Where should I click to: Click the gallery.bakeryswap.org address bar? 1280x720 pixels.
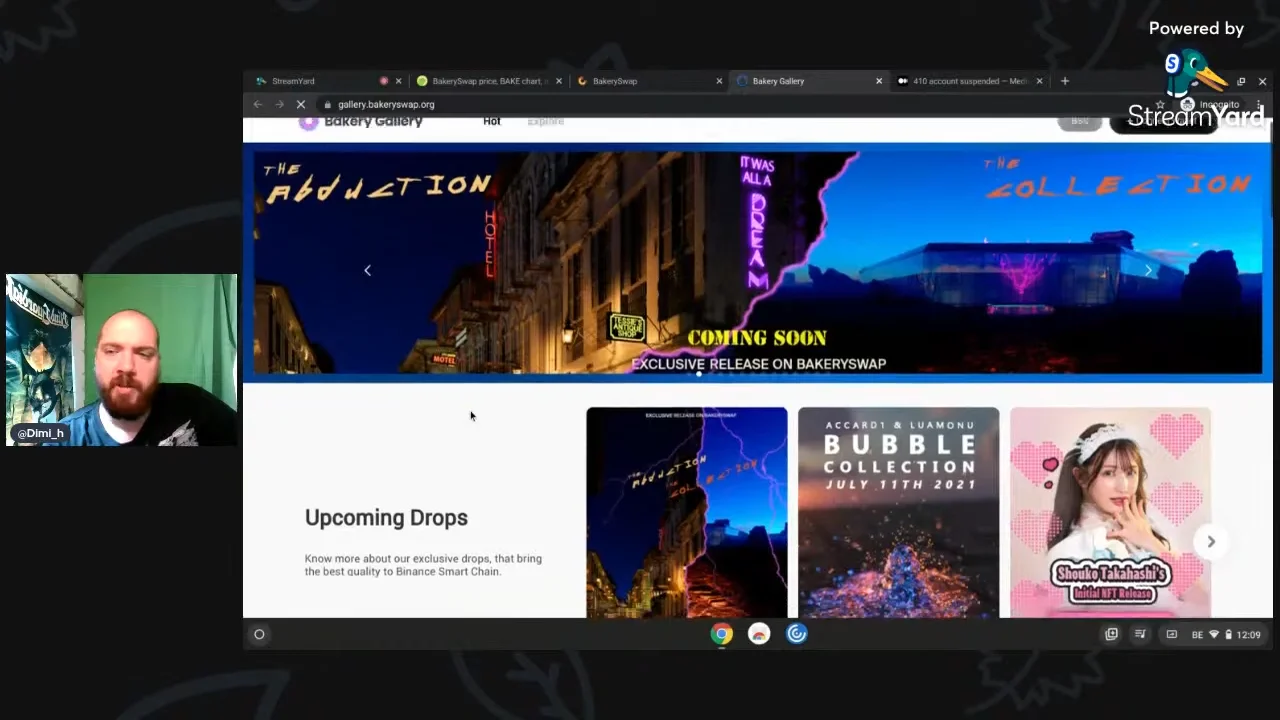386,104
